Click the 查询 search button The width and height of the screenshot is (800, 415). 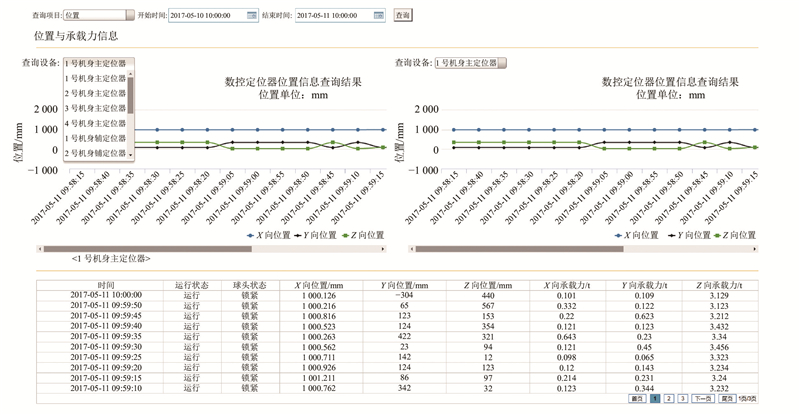pyautogui.click(x=403, y=15)
